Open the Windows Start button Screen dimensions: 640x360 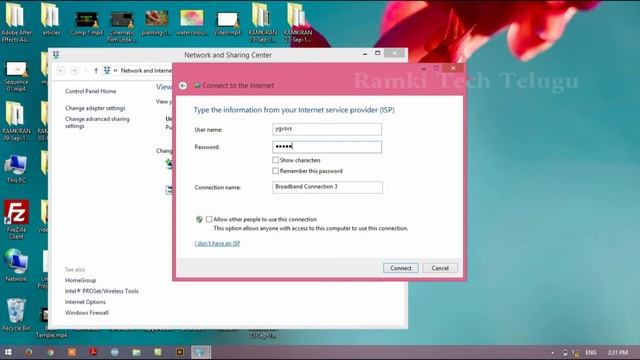(8, 352)
